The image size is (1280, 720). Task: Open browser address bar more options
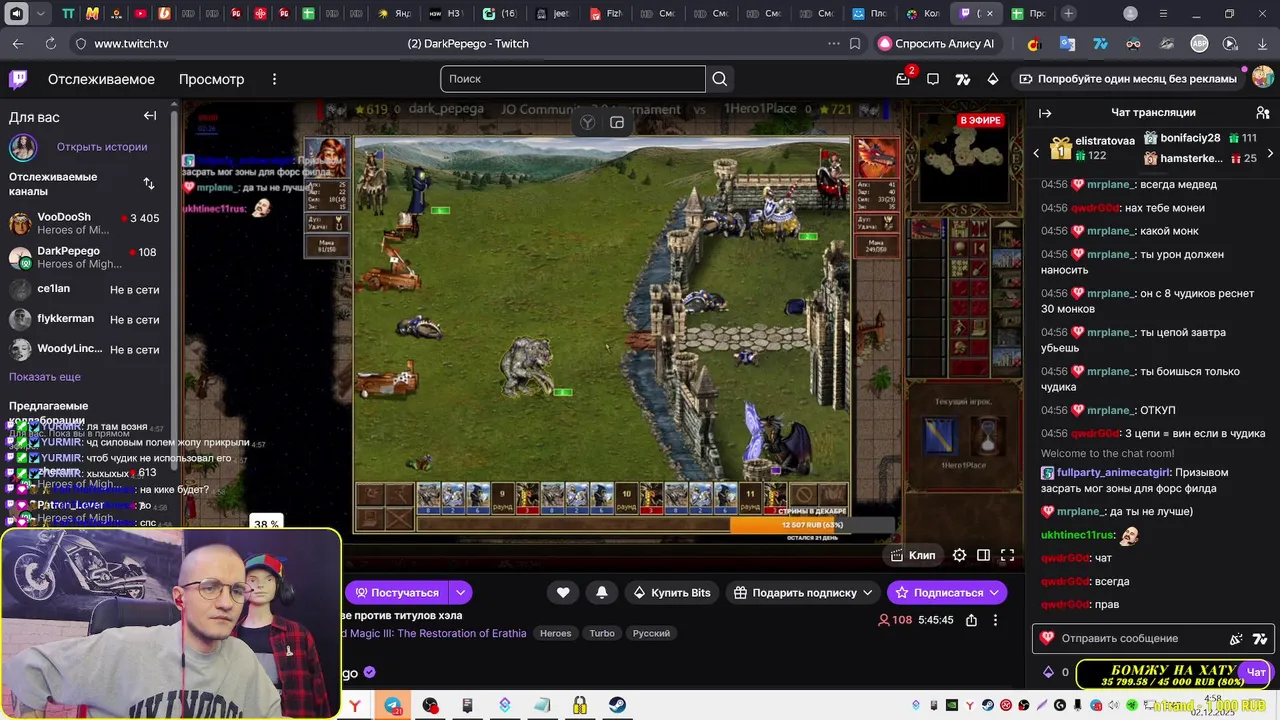pos(833,44)
